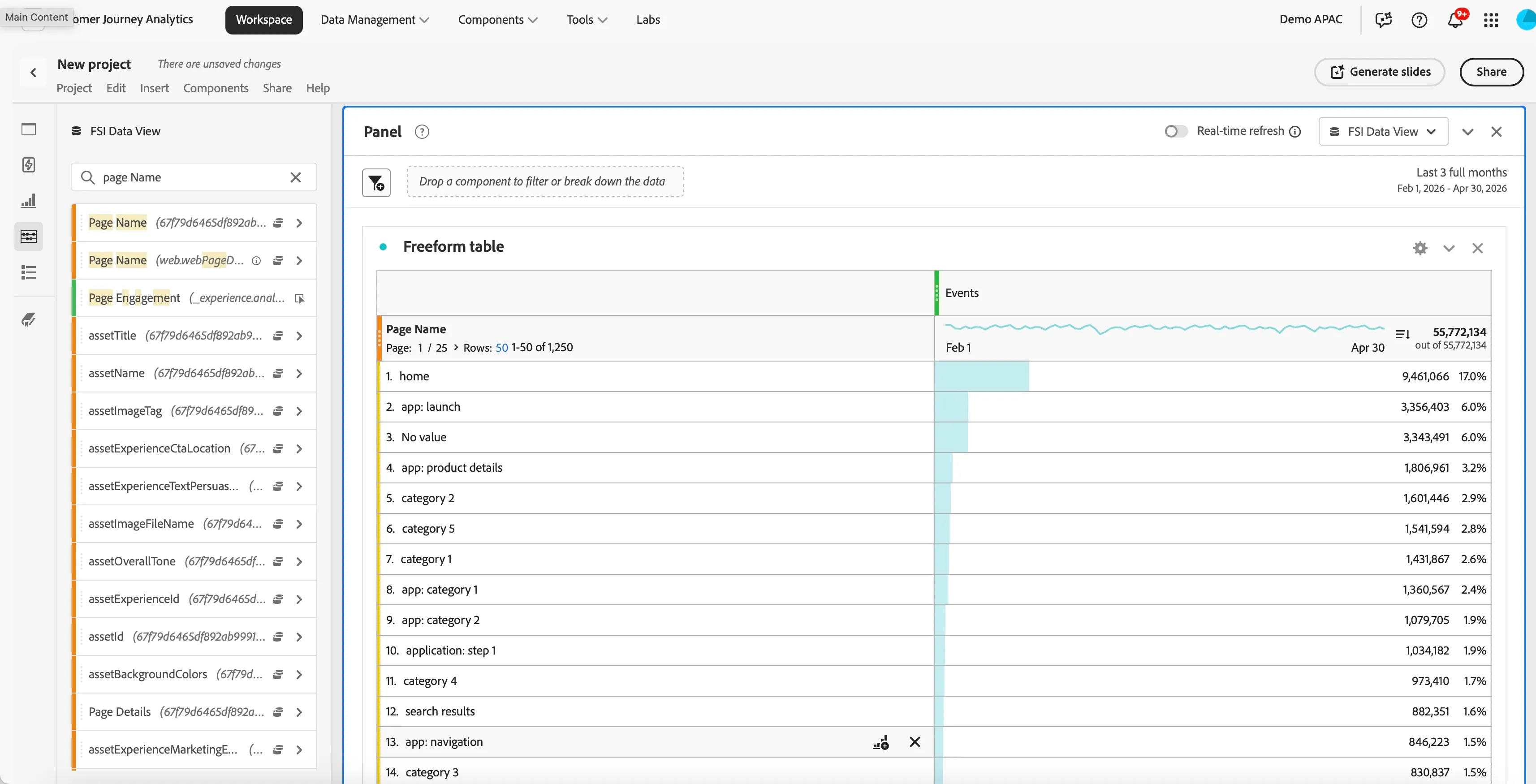Click the annotation marker rail icon
This screenshot has width=1536, height=784.
[x=29, y=320]
